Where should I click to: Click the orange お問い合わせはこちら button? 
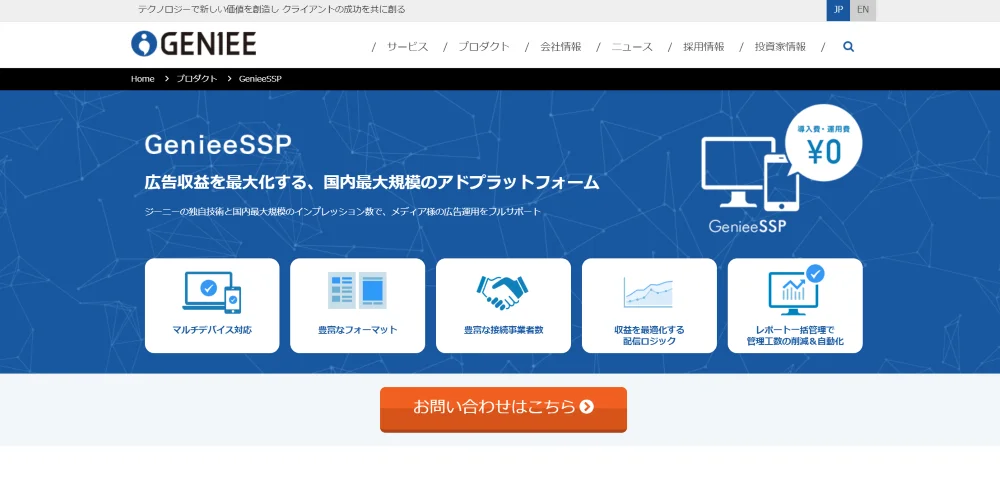[x=503, y=409]
